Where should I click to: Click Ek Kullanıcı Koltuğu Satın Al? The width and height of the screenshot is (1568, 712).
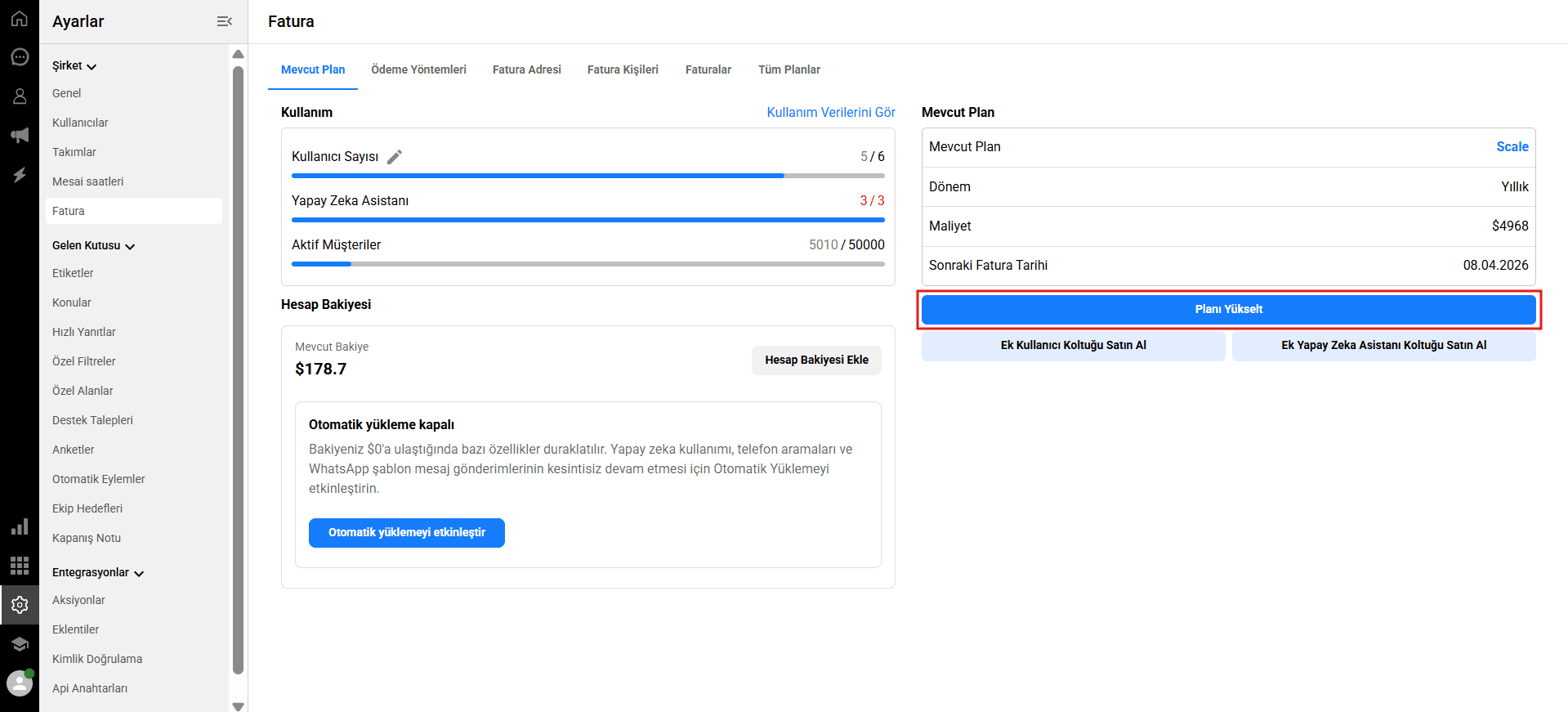[1073, 345]
